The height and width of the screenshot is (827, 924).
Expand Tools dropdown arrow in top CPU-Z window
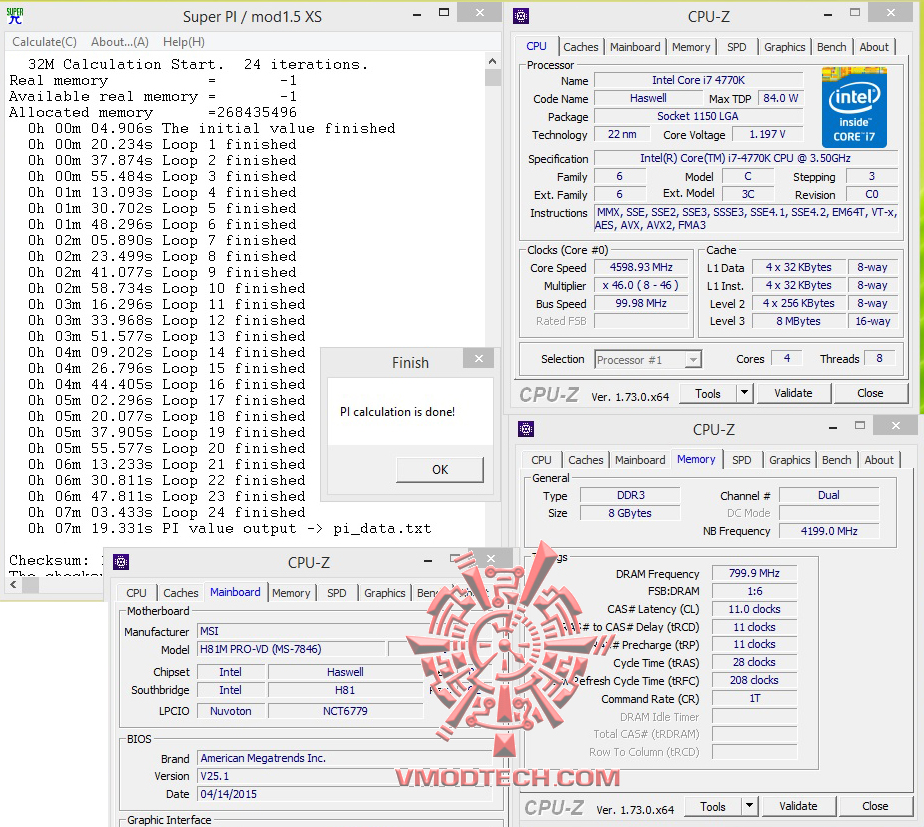pyautogui.click(x=745, y=393)
